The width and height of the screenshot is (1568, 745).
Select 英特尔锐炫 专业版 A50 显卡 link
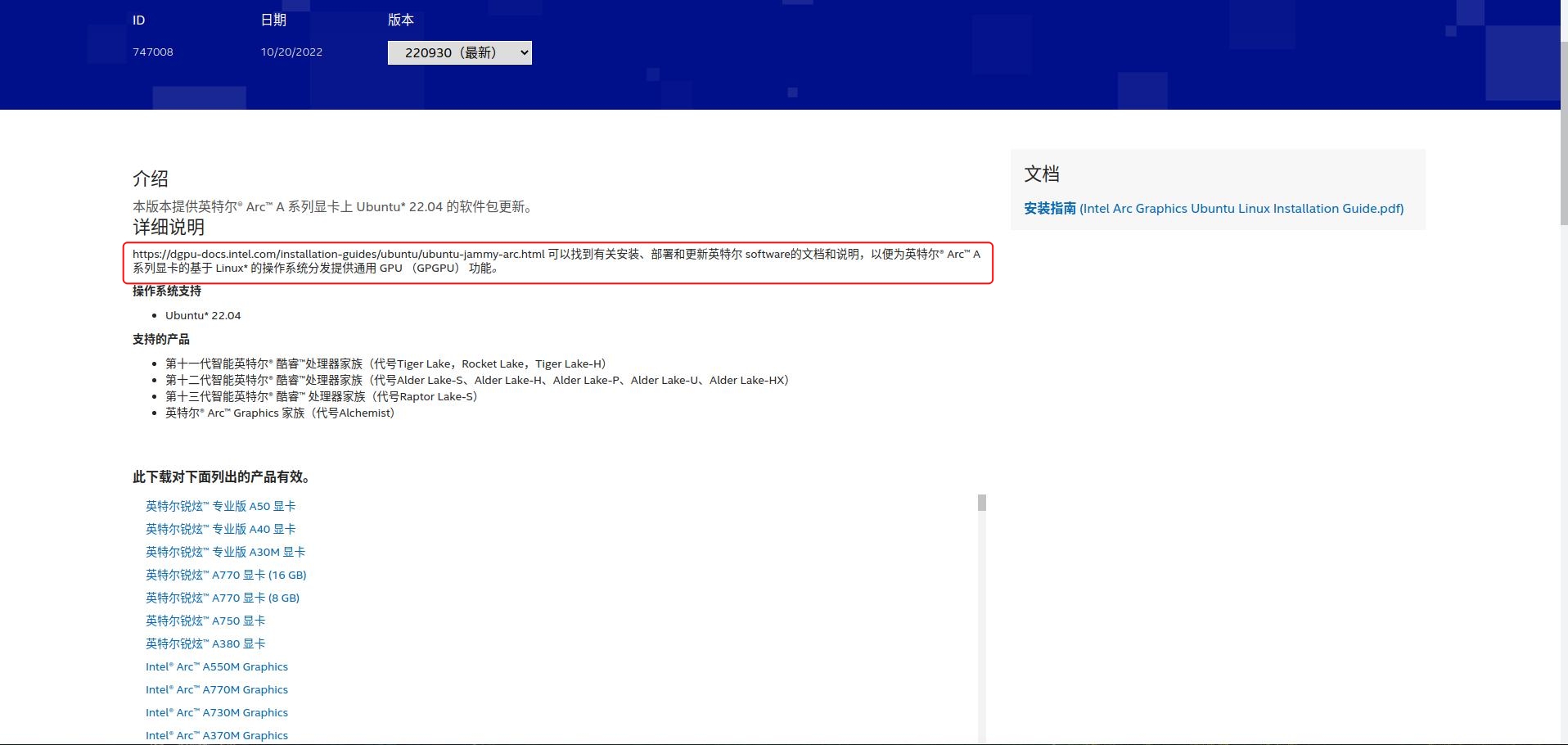219,506
